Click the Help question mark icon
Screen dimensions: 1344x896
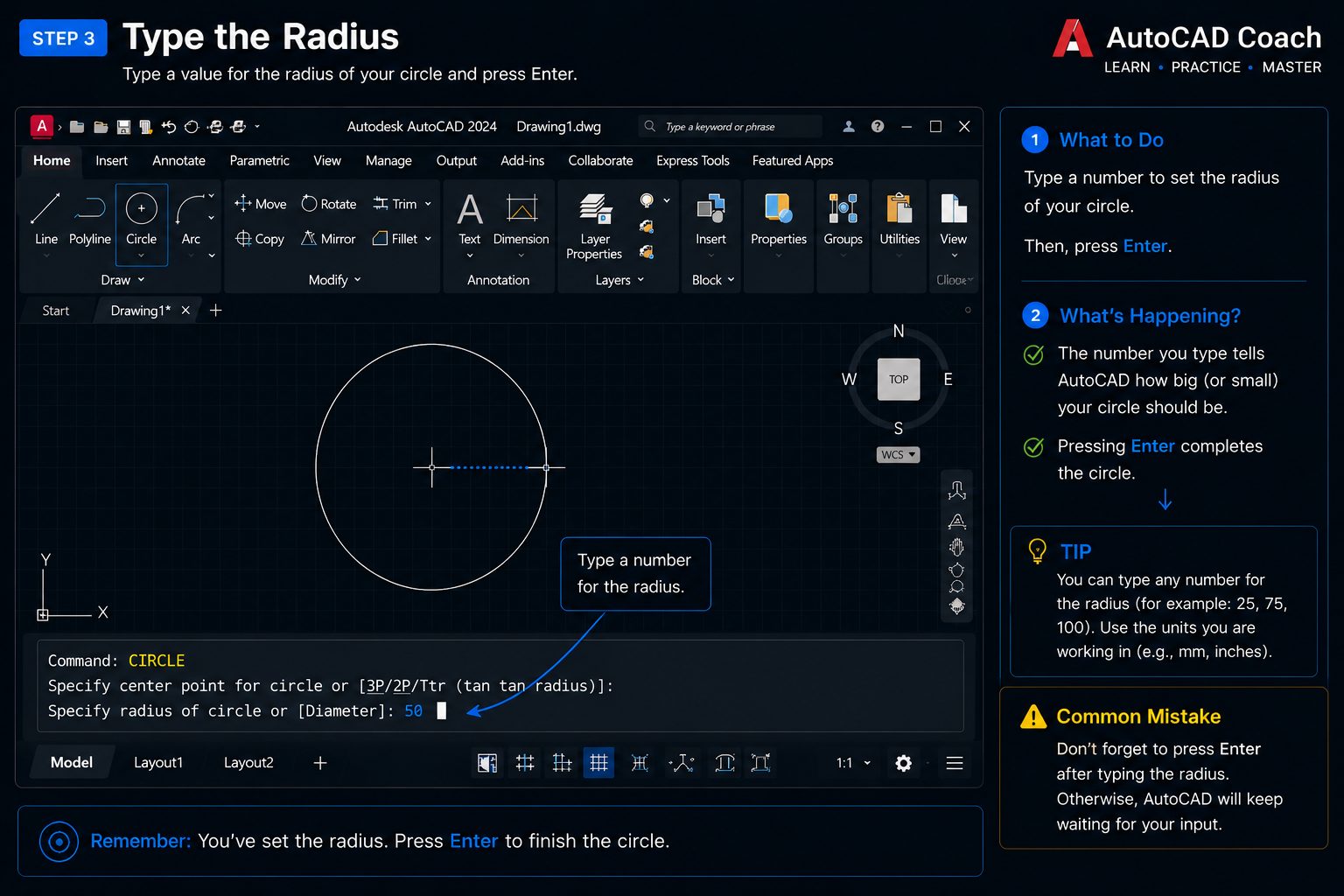pos(878,127)
